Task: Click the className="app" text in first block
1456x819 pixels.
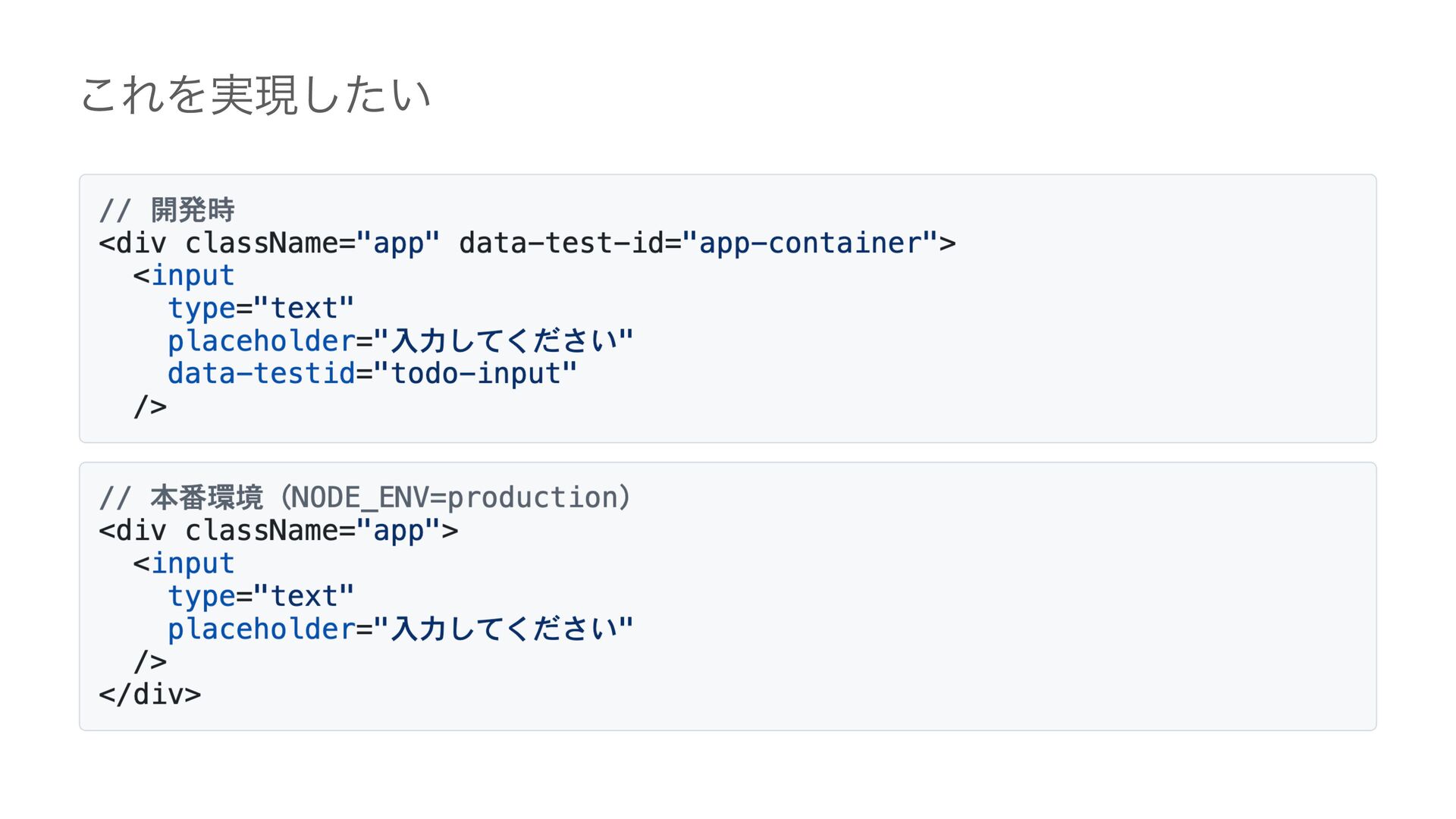Action: 312,243
